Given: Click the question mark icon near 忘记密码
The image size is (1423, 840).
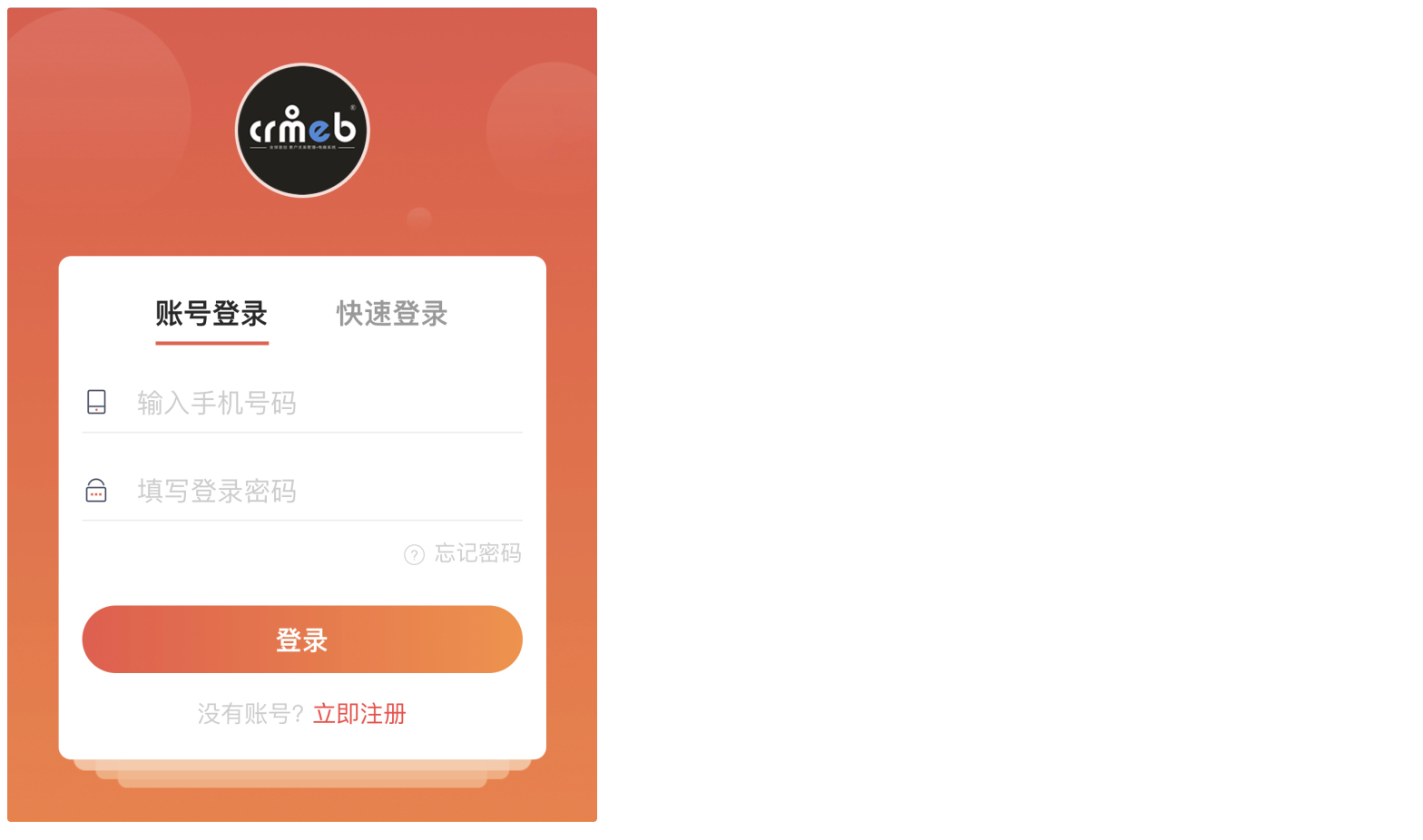Looking at the screenshot, I should pos(414,554).
